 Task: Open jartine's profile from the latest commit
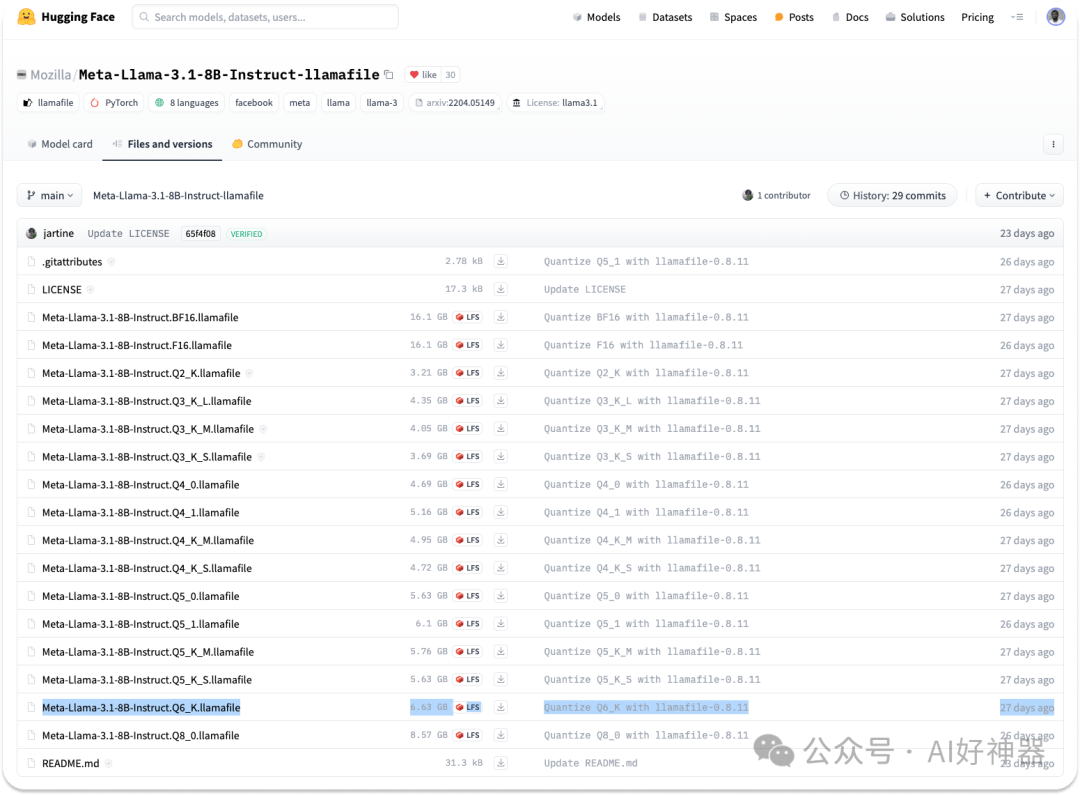click(59, 234)
